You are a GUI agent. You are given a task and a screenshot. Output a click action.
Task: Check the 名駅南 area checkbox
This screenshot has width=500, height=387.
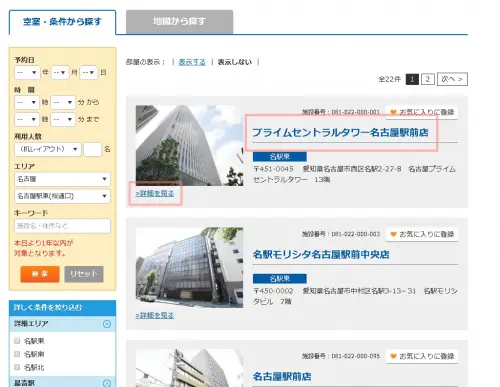[x=17, y=354]
